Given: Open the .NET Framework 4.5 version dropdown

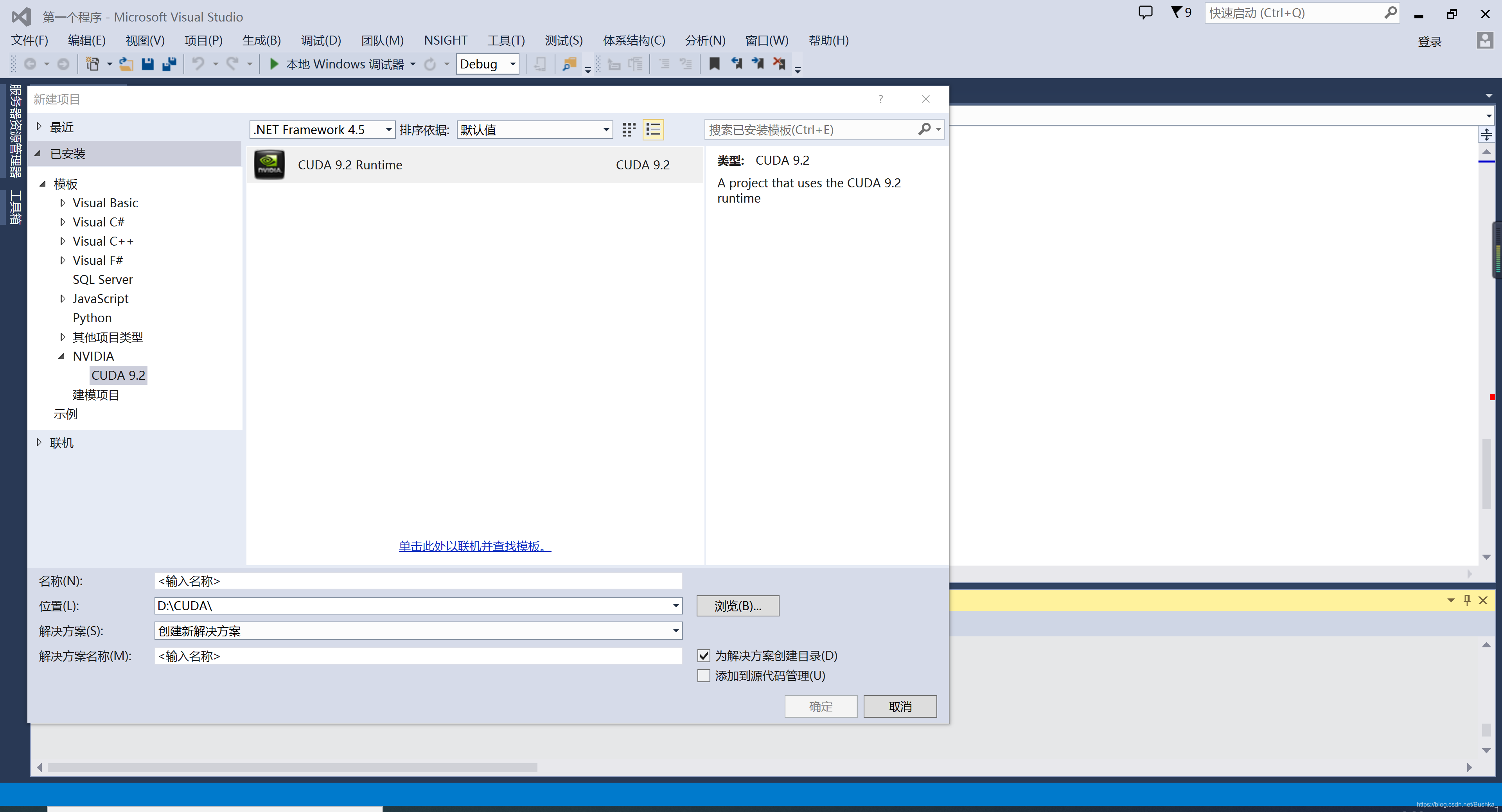Looking at the screenshot, I should [322, 129].
